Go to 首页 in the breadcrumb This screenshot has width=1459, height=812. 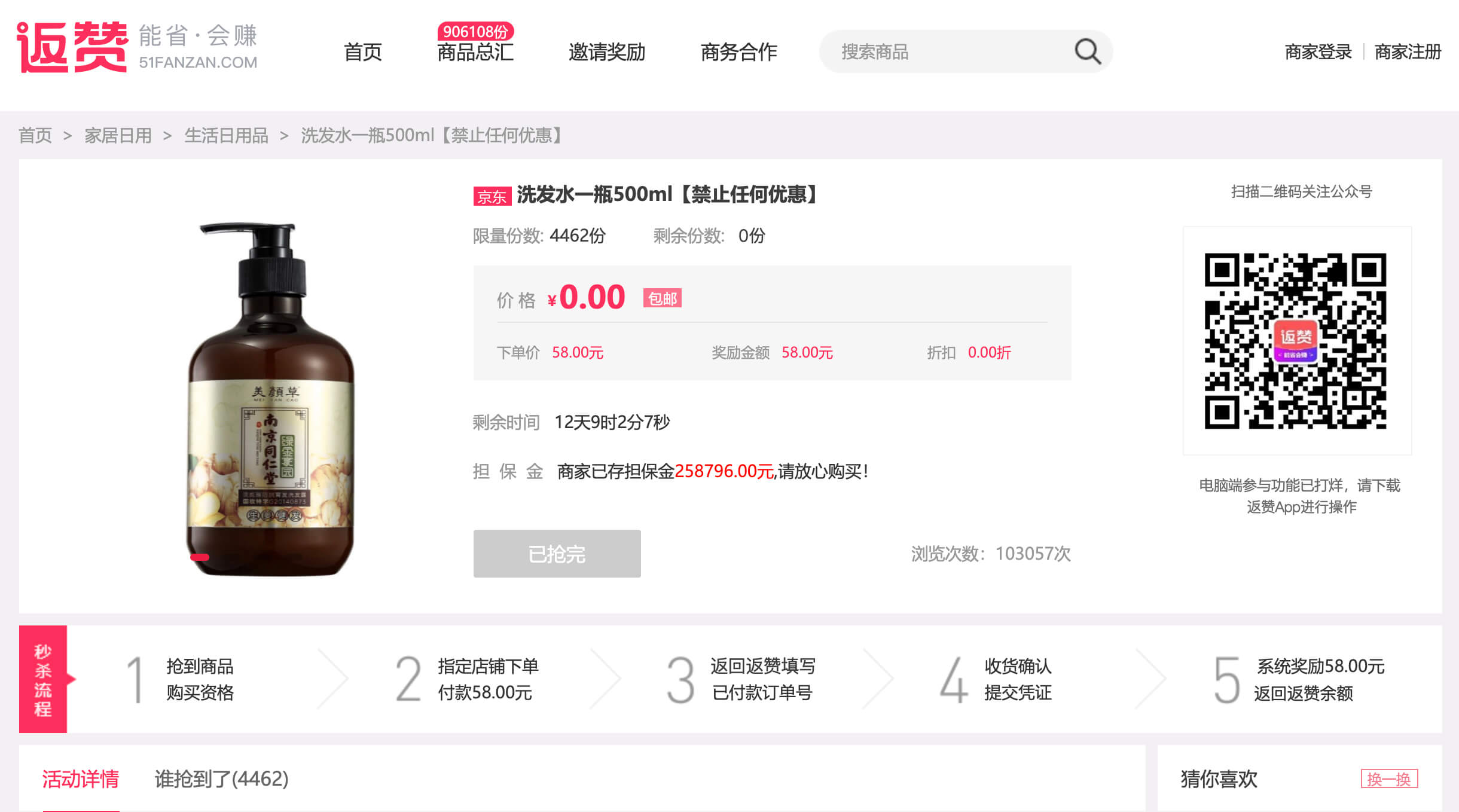35,136
